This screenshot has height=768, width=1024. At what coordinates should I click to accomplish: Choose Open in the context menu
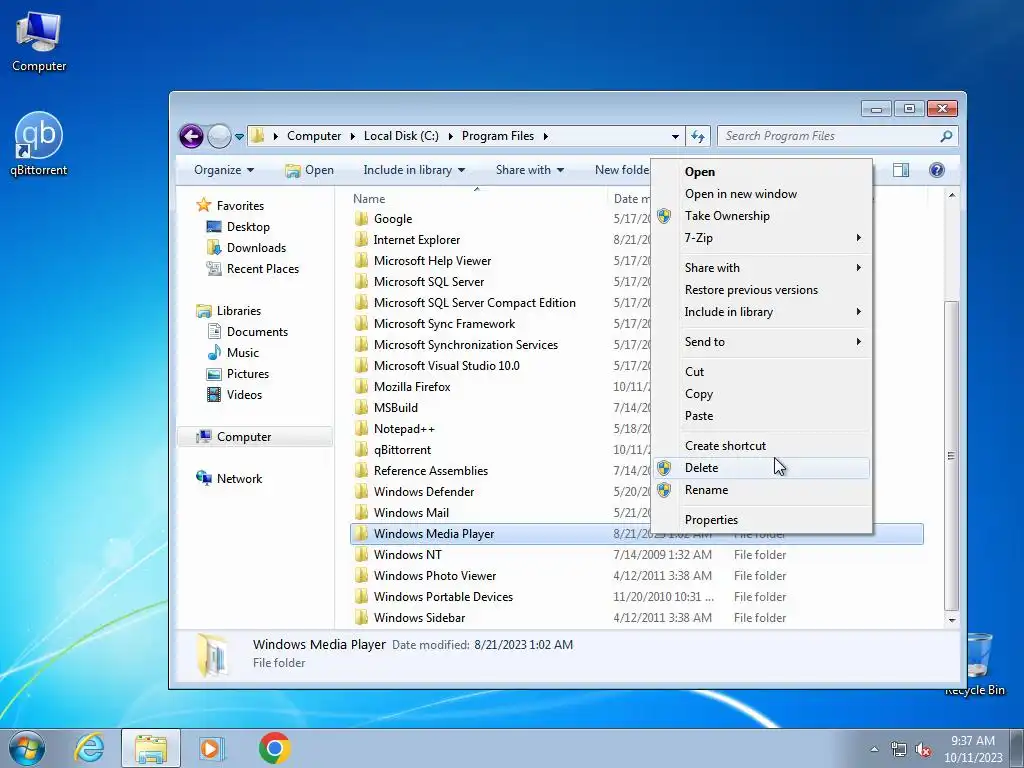tap(761, 172)
